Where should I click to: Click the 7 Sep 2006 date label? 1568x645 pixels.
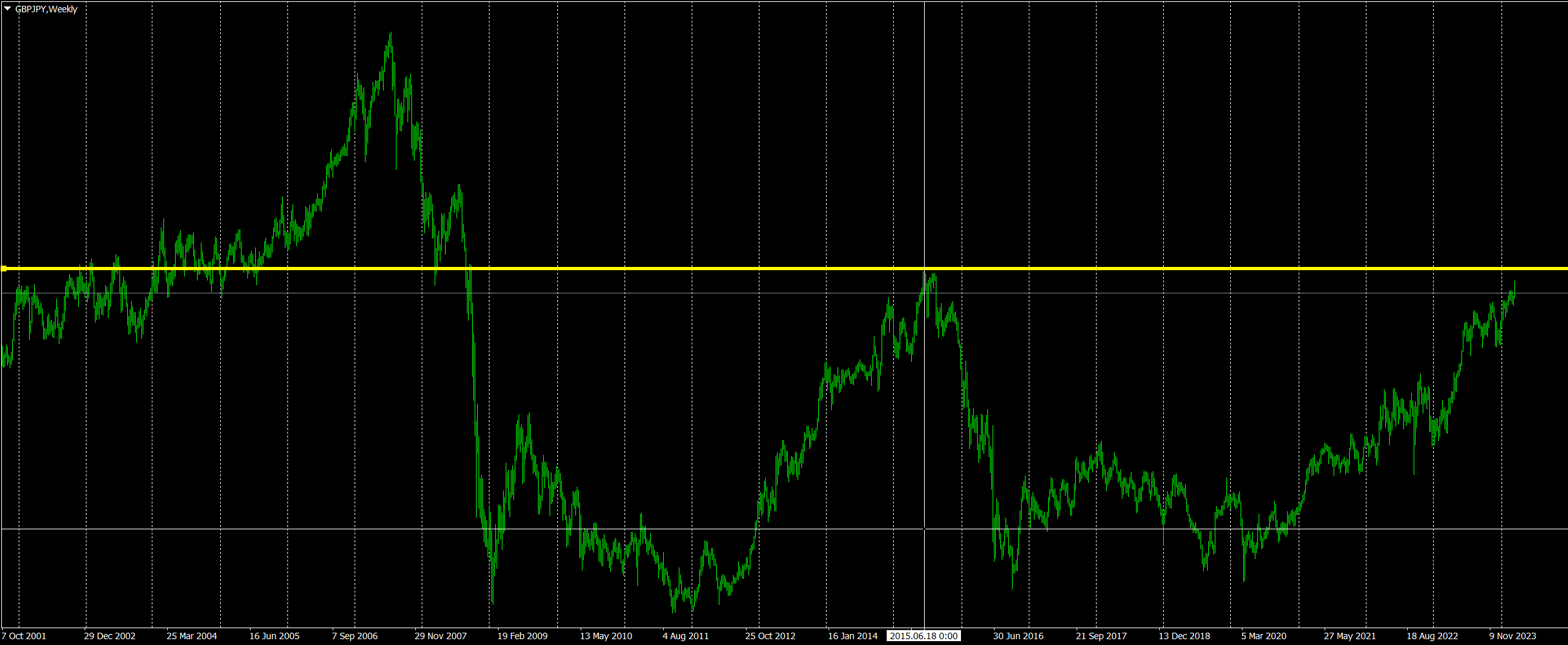(x=355, y=636)
